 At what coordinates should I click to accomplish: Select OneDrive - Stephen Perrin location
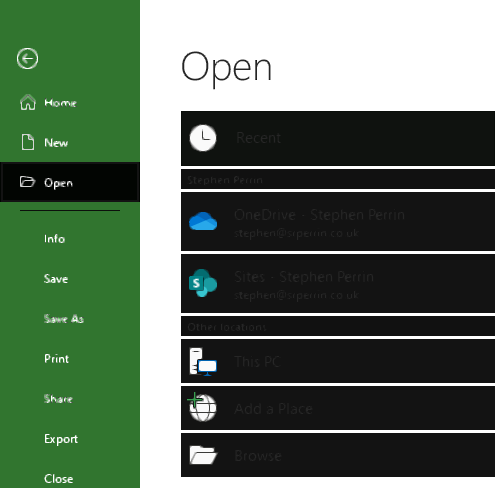point(338,221)
